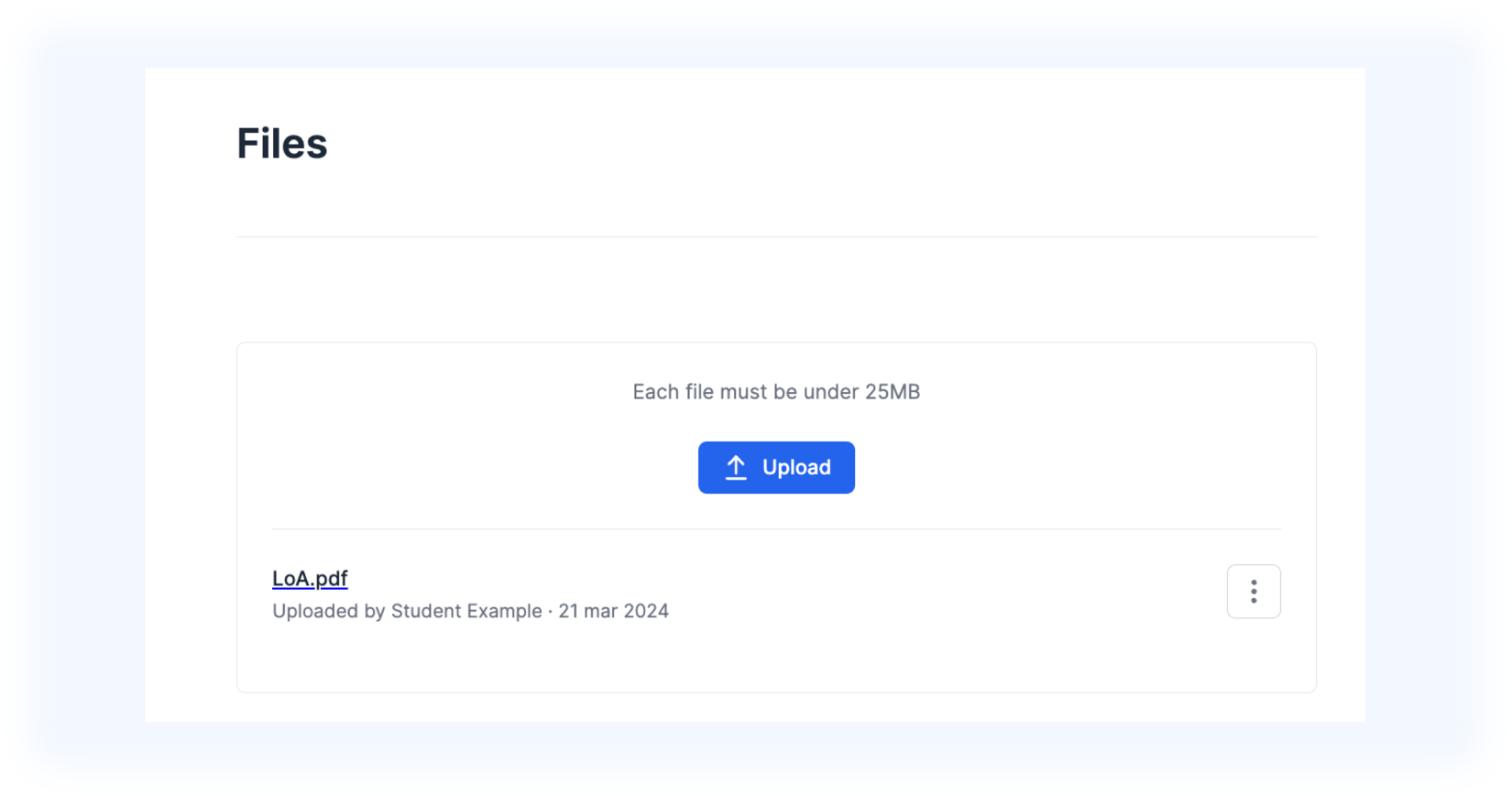This screenshot has width=1512, height=796.
Task: Click the "Upload" label on the blue button
Action: 796,468
